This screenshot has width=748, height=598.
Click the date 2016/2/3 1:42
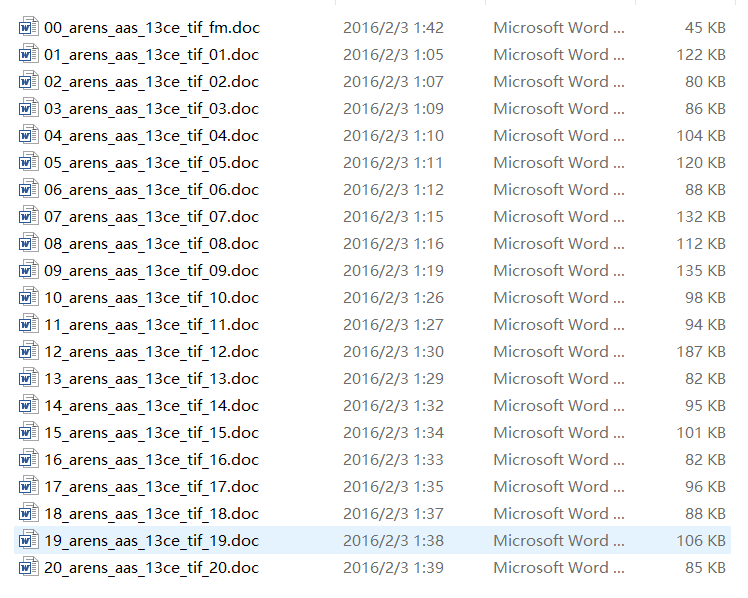click(394, 28)
